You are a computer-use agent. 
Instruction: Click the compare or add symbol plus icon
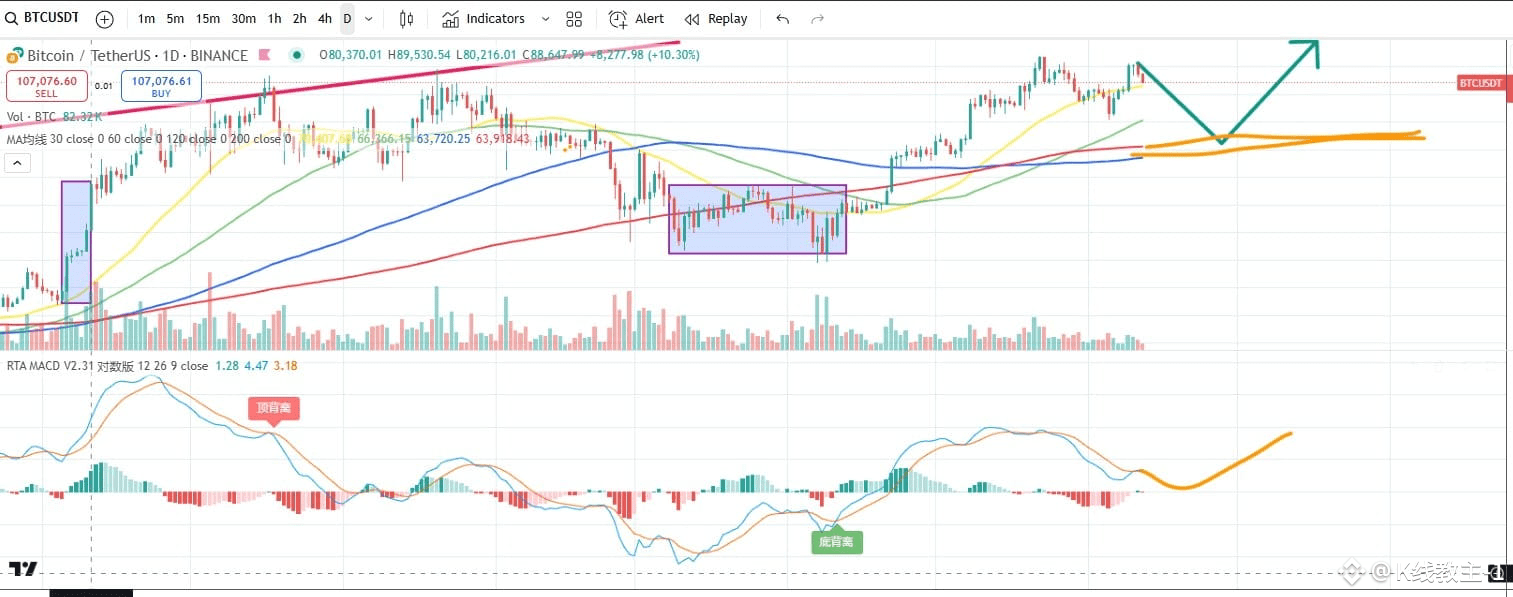click(x=105, y=19)
